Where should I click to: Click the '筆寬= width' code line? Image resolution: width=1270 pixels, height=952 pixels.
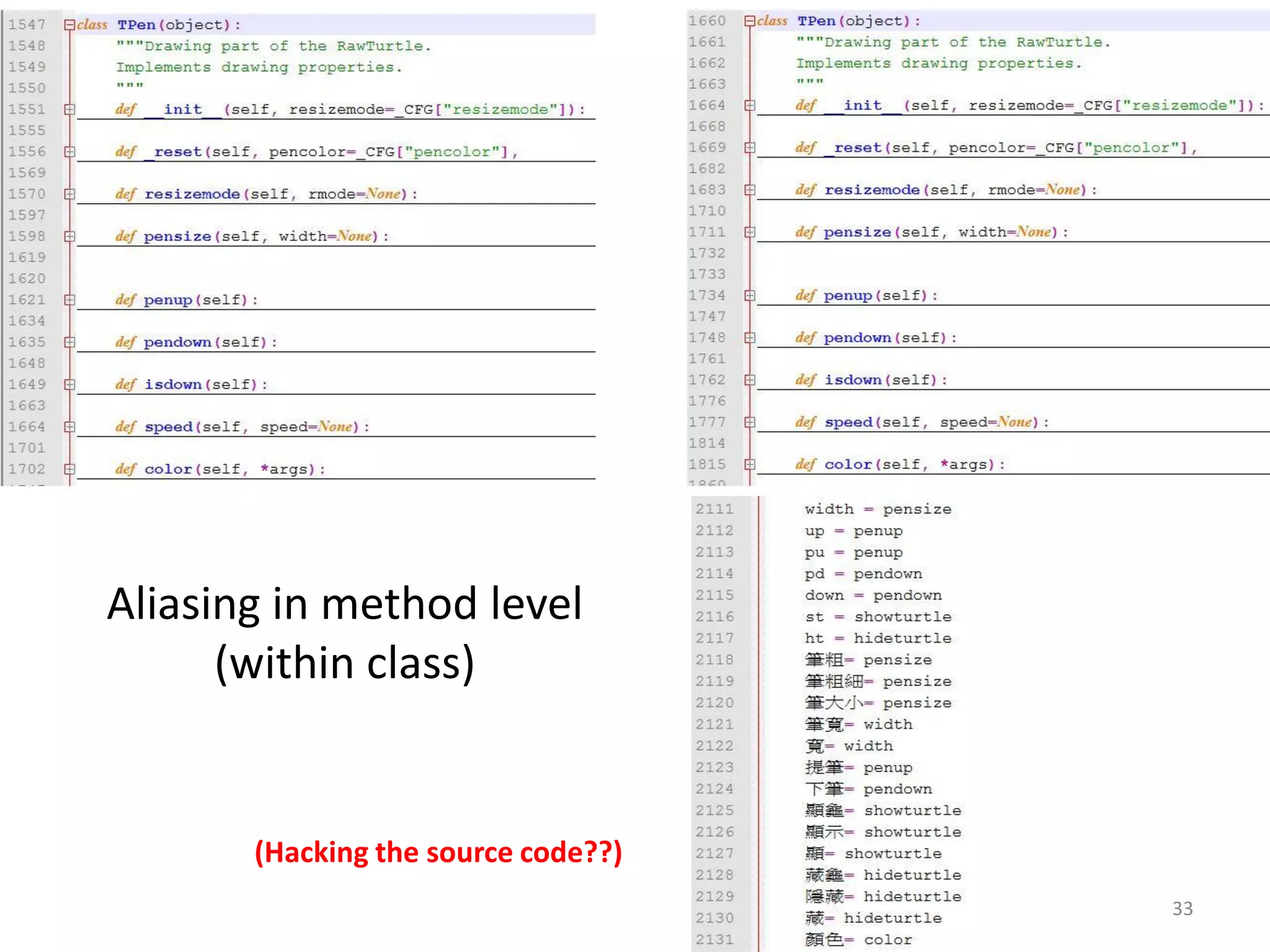coord(859,725)
